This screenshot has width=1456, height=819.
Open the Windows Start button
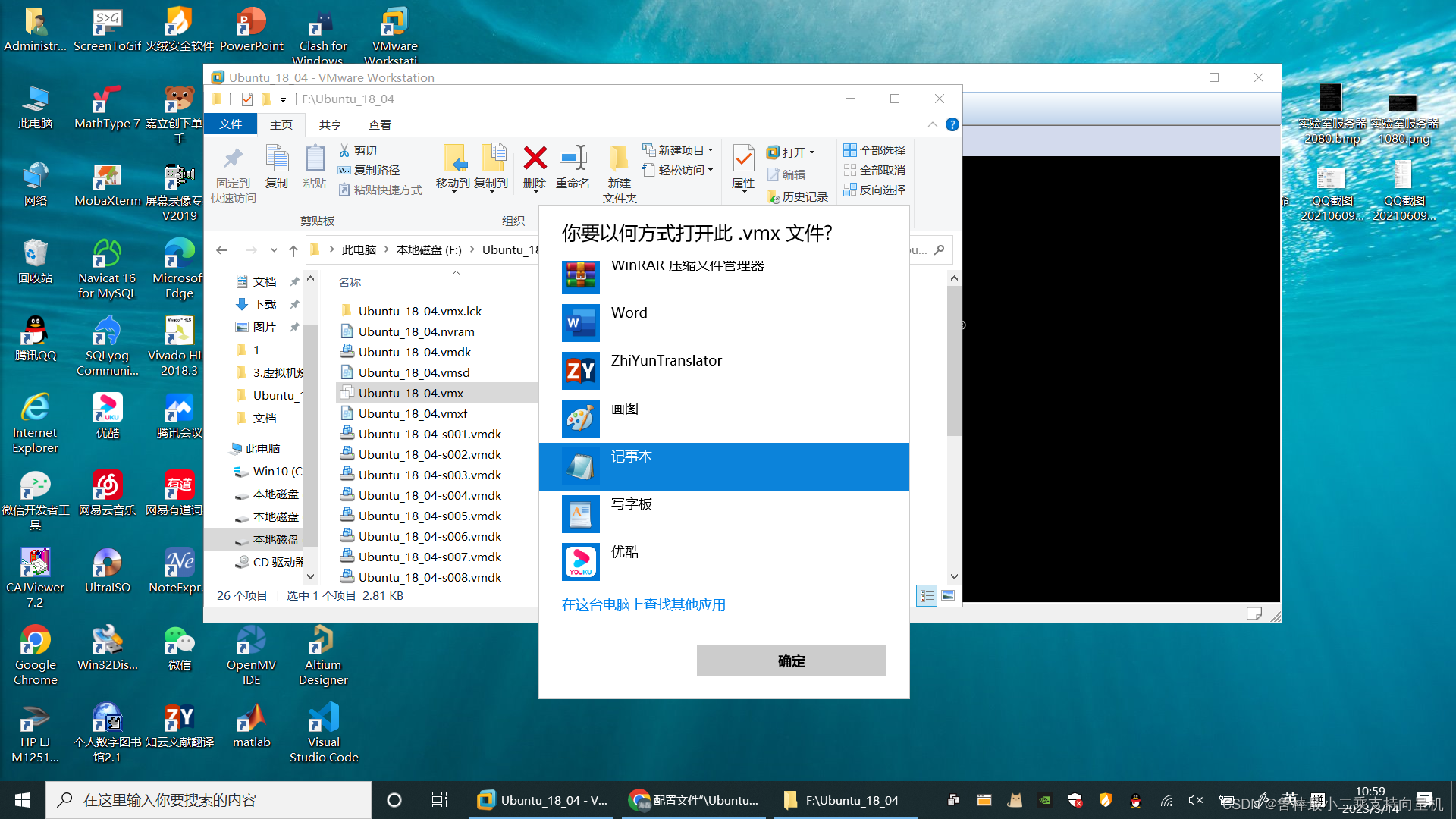23,800
